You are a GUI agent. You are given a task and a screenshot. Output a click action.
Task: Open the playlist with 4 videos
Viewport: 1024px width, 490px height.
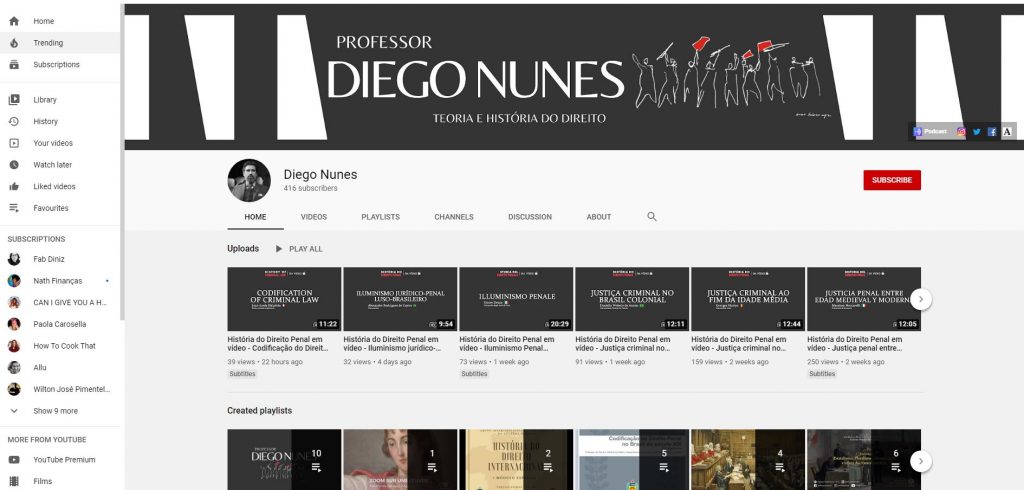point(748,459)
